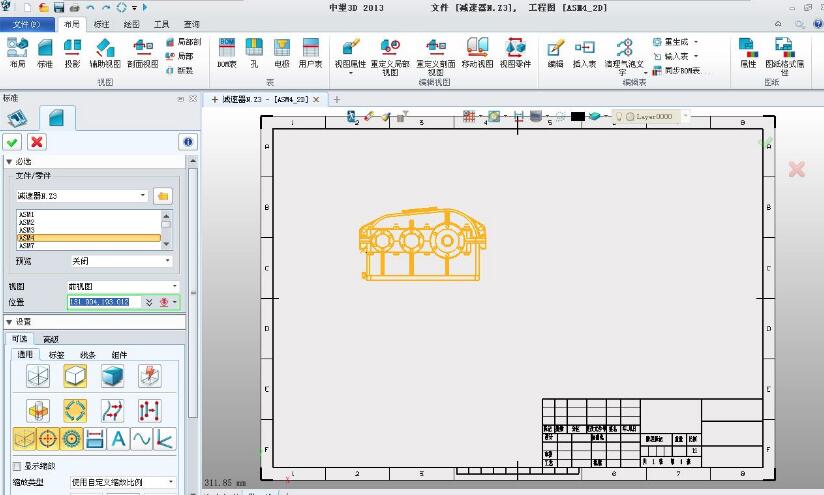824x495 pixels.
Task: Collapse the 必选 required section
Action: pyautogui.click(x=9, y=161)
